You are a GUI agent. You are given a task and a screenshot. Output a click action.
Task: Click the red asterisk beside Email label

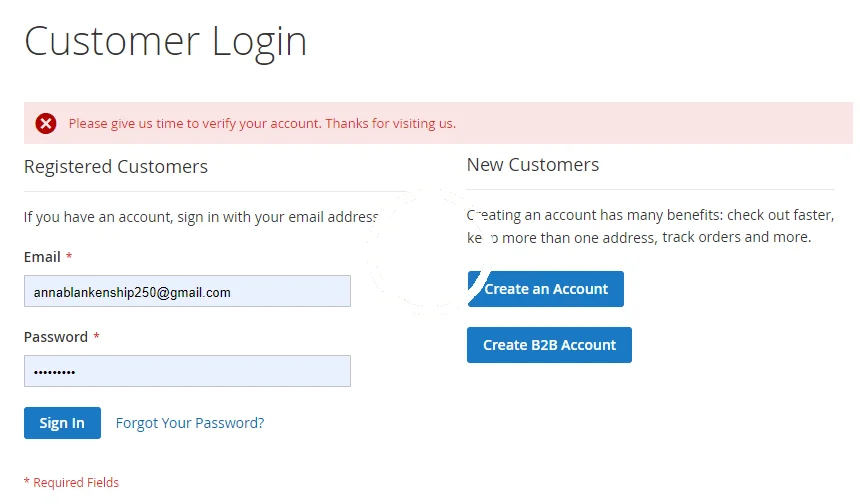(69, 257)
